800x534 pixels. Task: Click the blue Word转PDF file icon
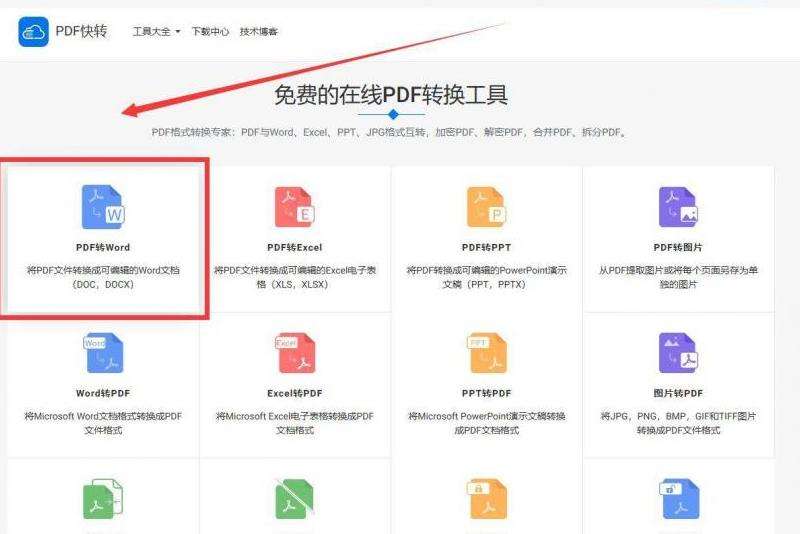coord(103,353)
